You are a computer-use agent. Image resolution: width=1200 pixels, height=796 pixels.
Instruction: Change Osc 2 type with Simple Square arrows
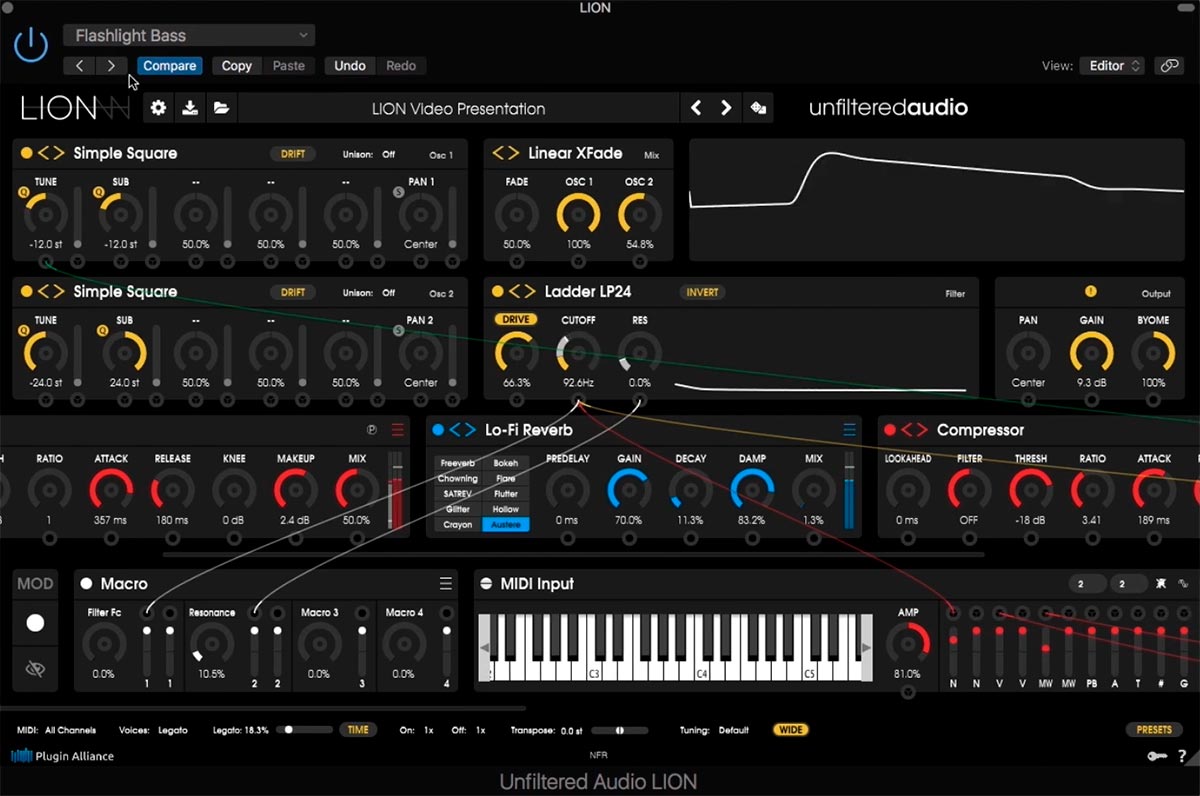pyautogui.click(x=52, y=292)
